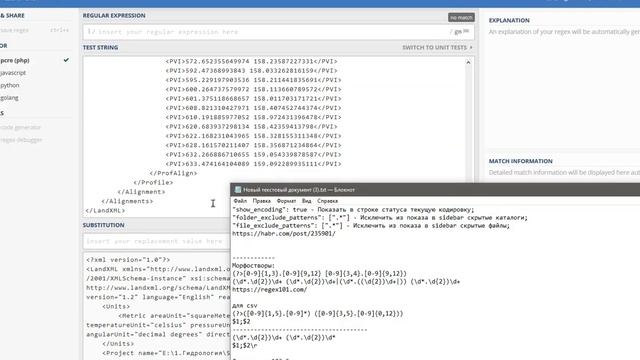The width and height of the screenshot is (640, 360).
Task: Click the </ProfAlign> line in test string
Action: [x=173, y=173]
